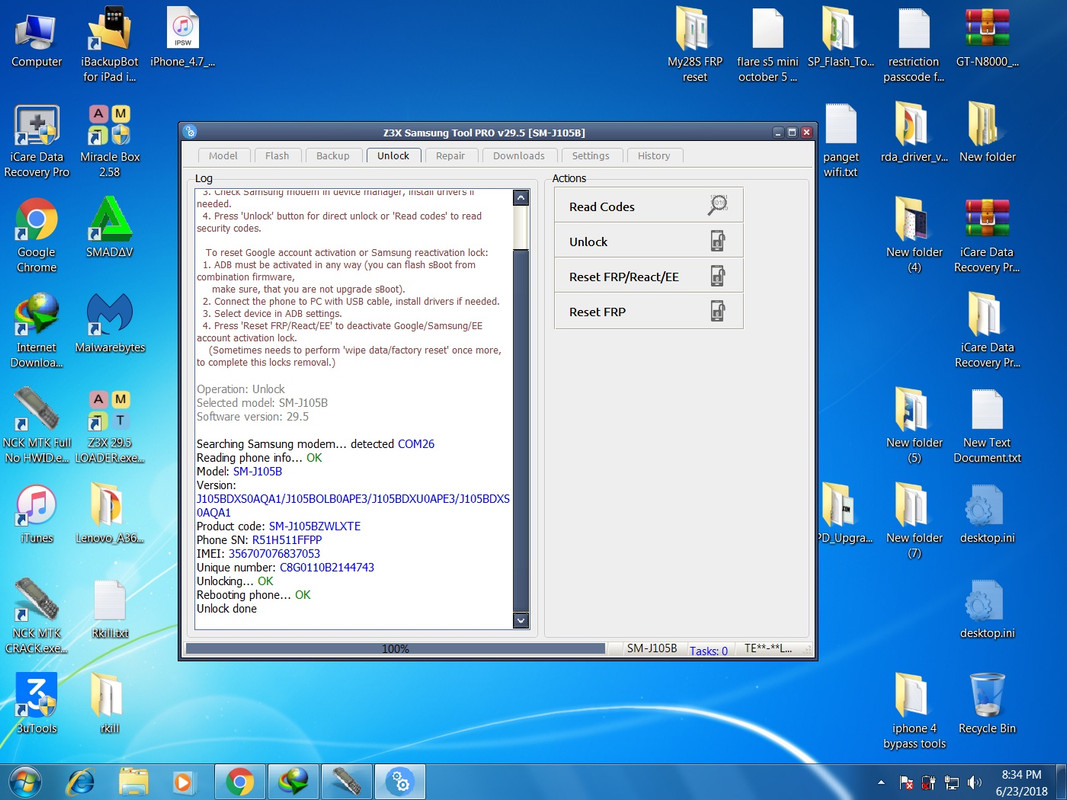Select the iTunes desktop icon

(37, 514)
